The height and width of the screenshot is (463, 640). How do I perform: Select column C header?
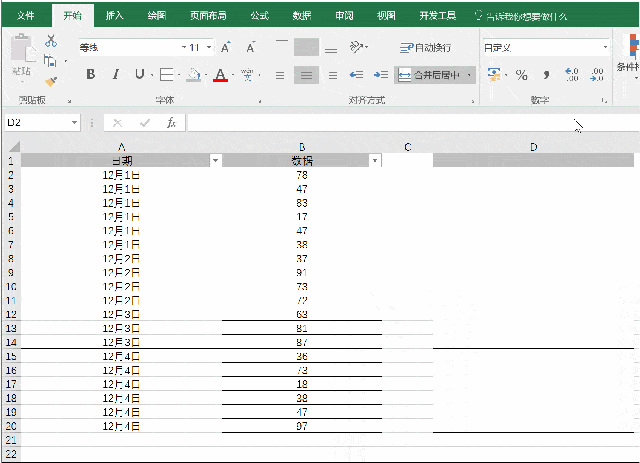point(407,147)
